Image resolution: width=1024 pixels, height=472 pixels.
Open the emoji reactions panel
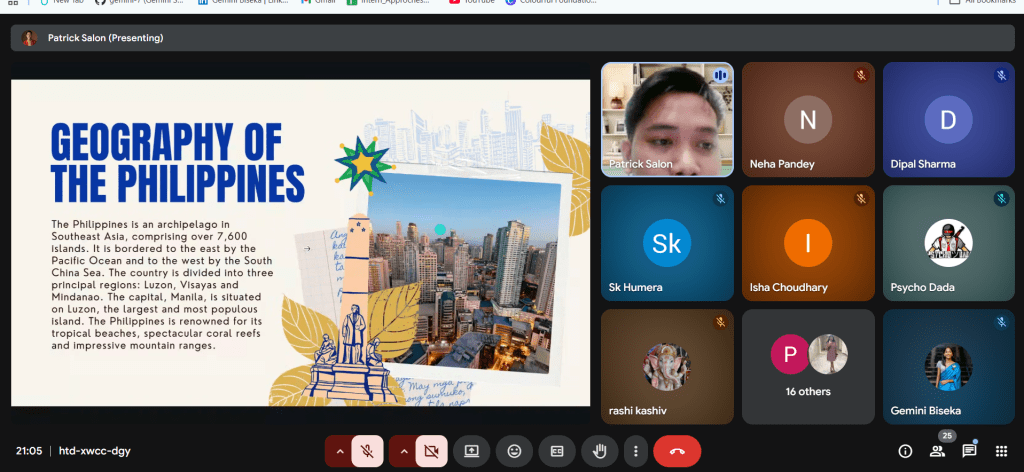click(514, 451)
